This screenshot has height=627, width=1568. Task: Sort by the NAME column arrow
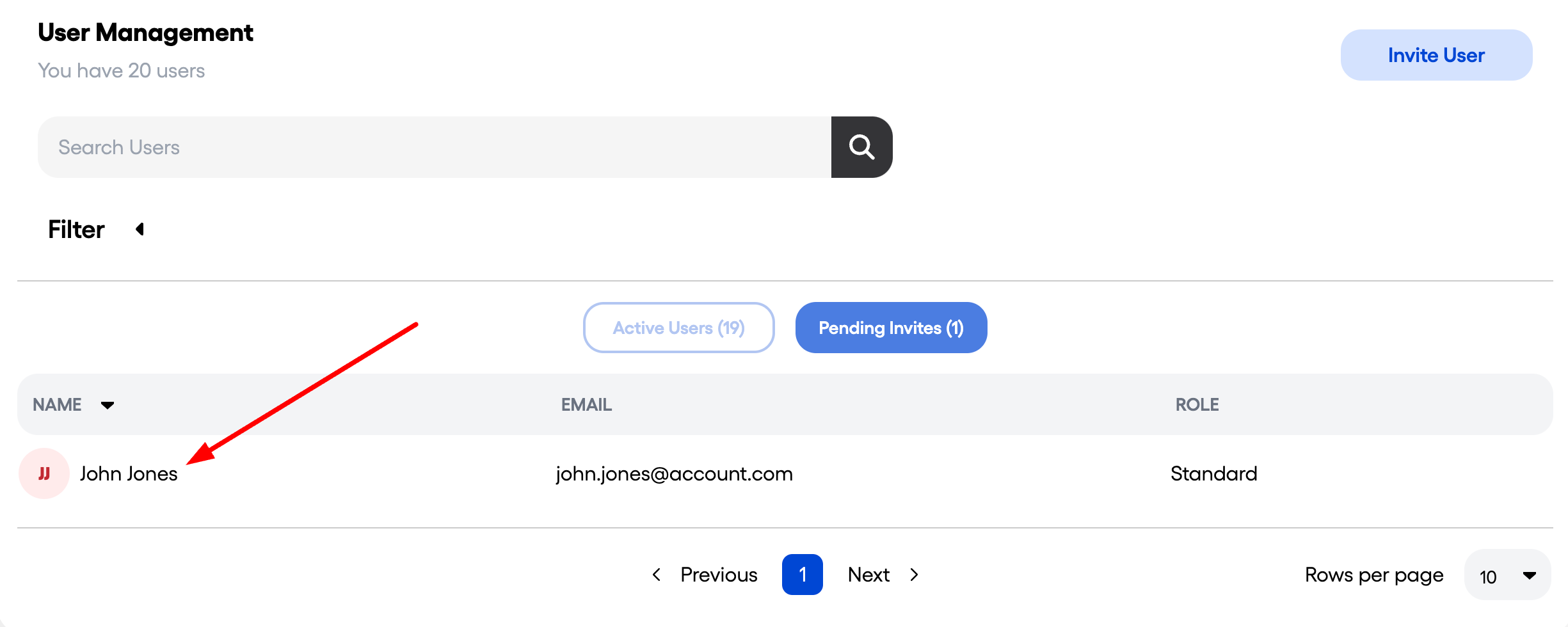pyautogui.click(x=108, y=405)
